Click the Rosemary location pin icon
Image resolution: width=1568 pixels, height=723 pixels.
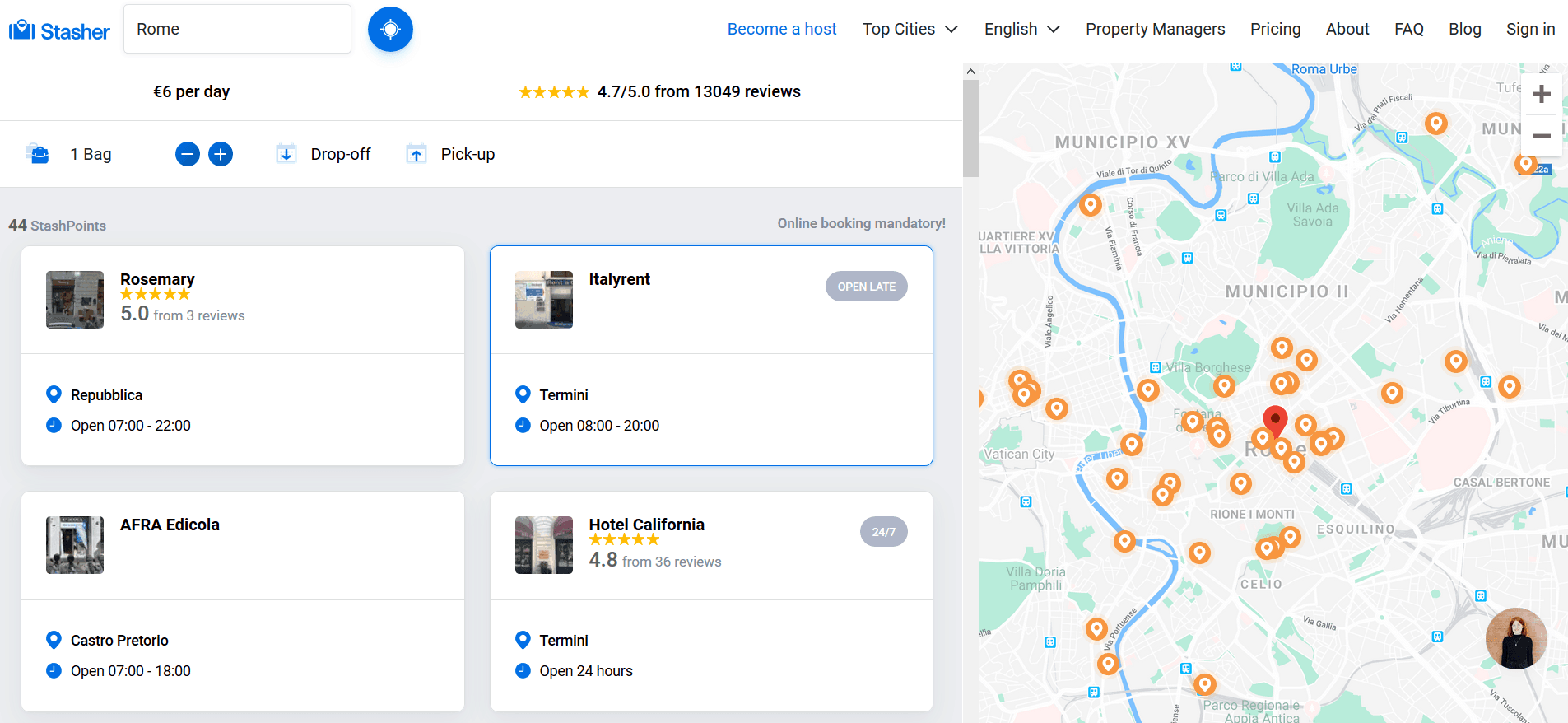(x=54, y=394)
